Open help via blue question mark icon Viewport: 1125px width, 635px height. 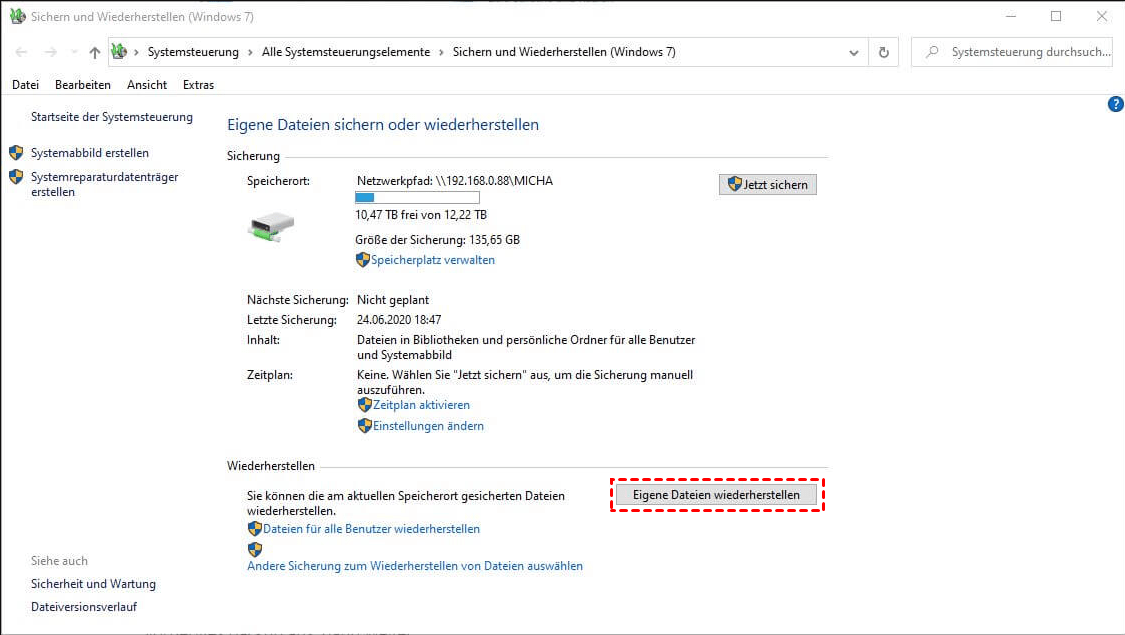coord(1116,104)
